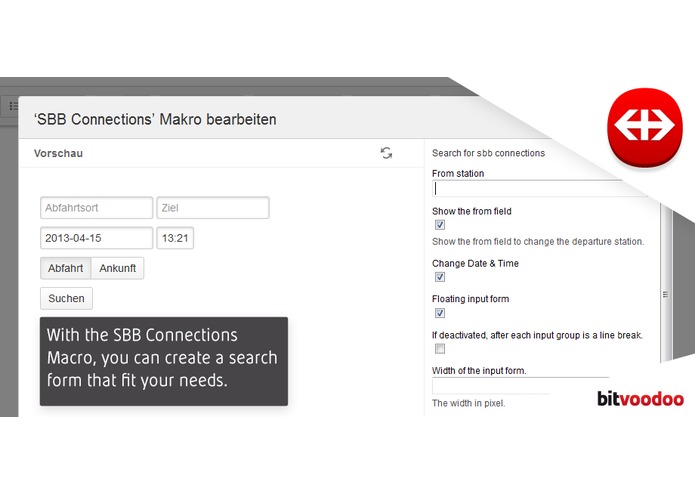This screenshot has width=695, height=494.
Task: Check the box below the line break text
Action: click(x=440, y=349)
